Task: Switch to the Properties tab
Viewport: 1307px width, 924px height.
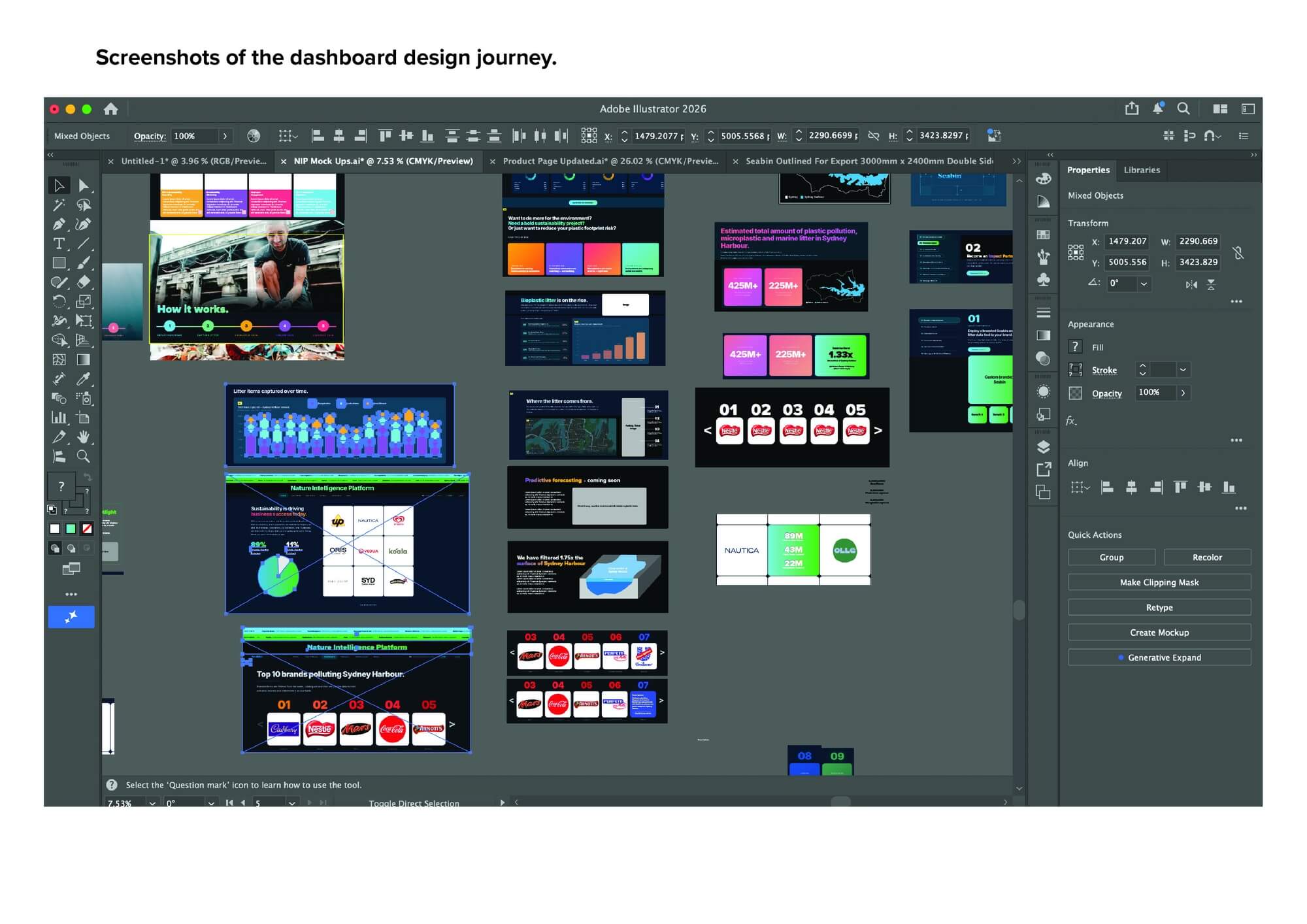Action: point(1088,170)
